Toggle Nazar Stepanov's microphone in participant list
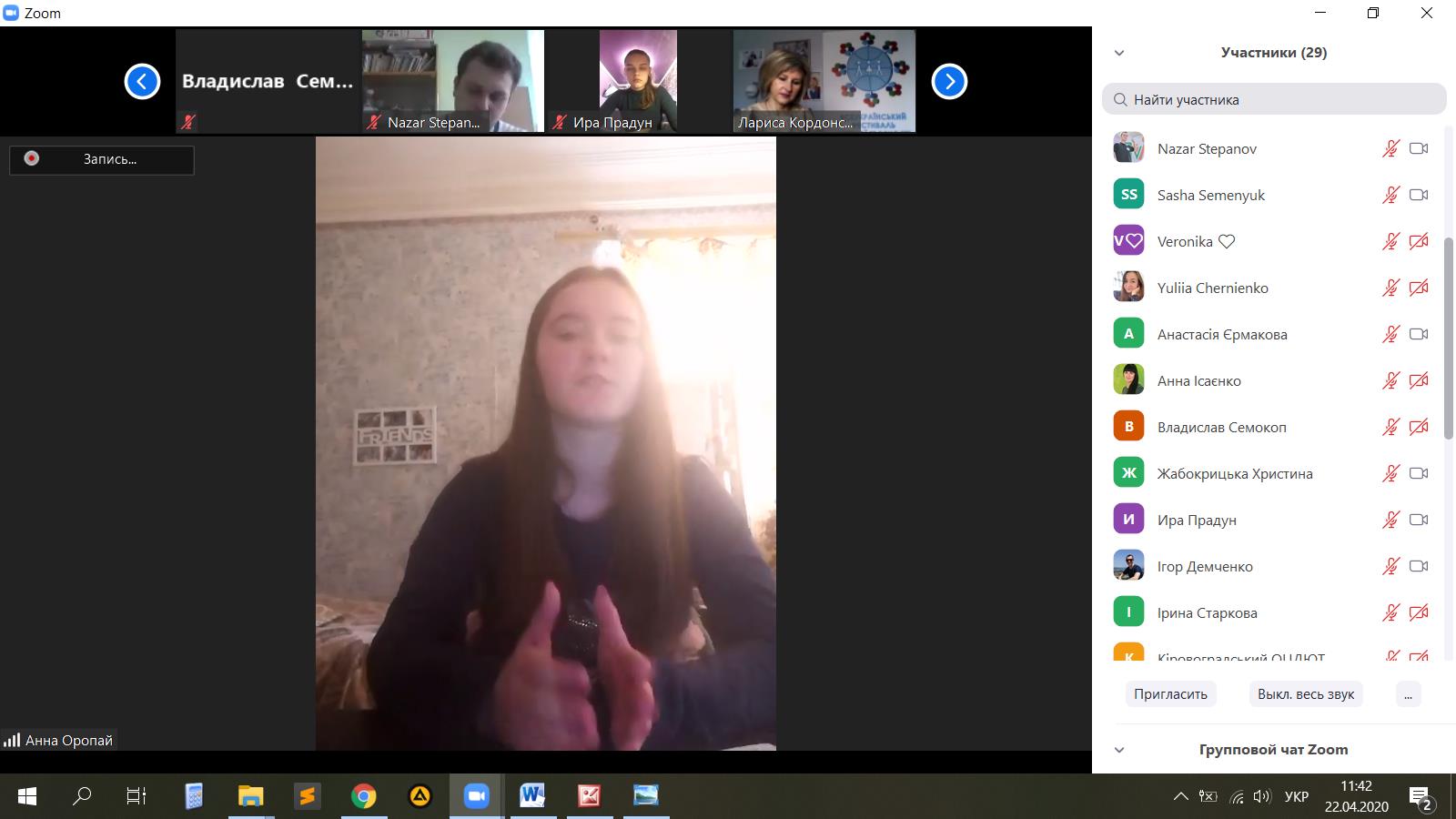 tap(1390, 148)
